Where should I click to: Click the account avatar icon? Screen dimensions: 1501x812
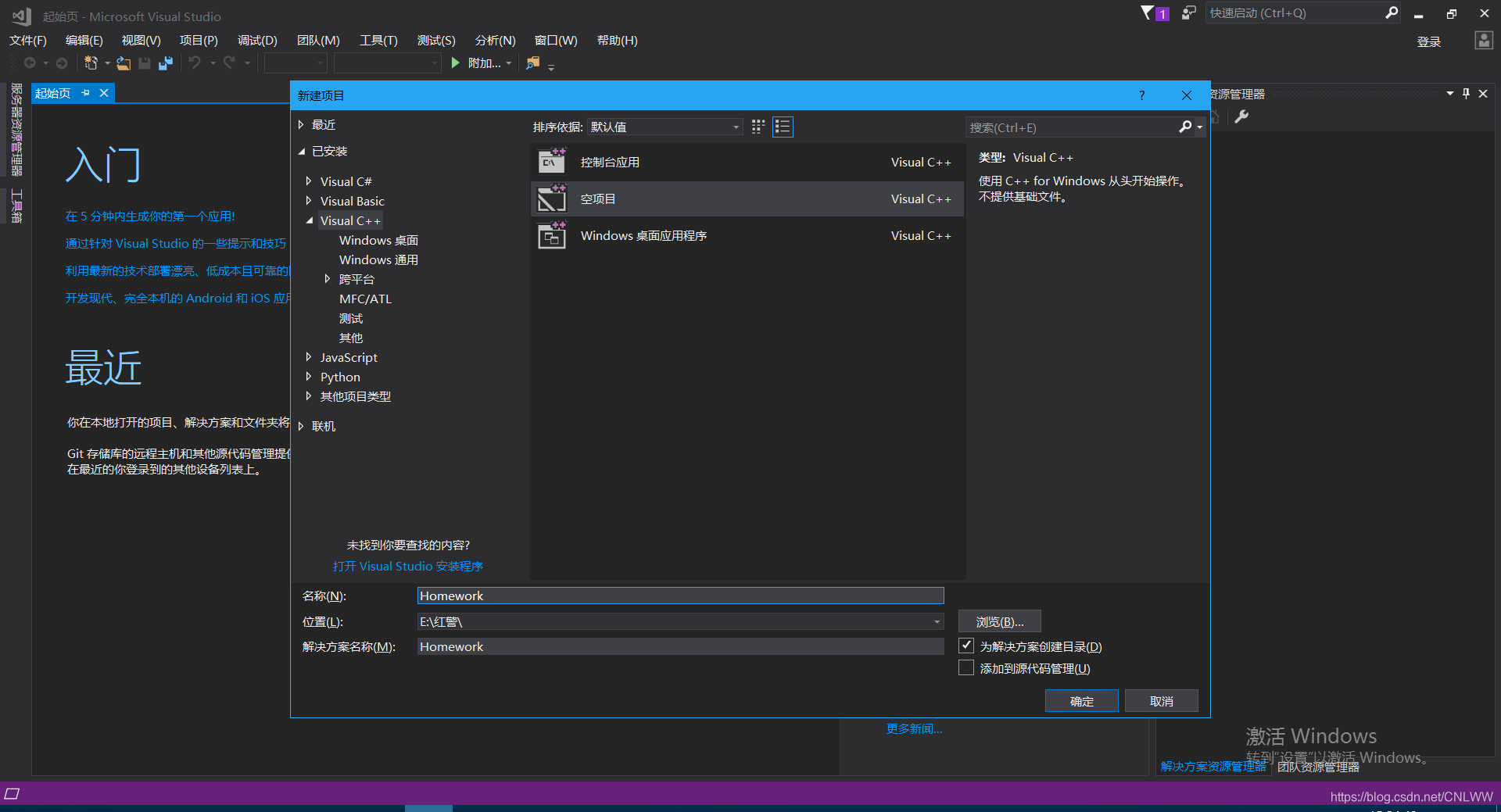(x=1484, y=41)
